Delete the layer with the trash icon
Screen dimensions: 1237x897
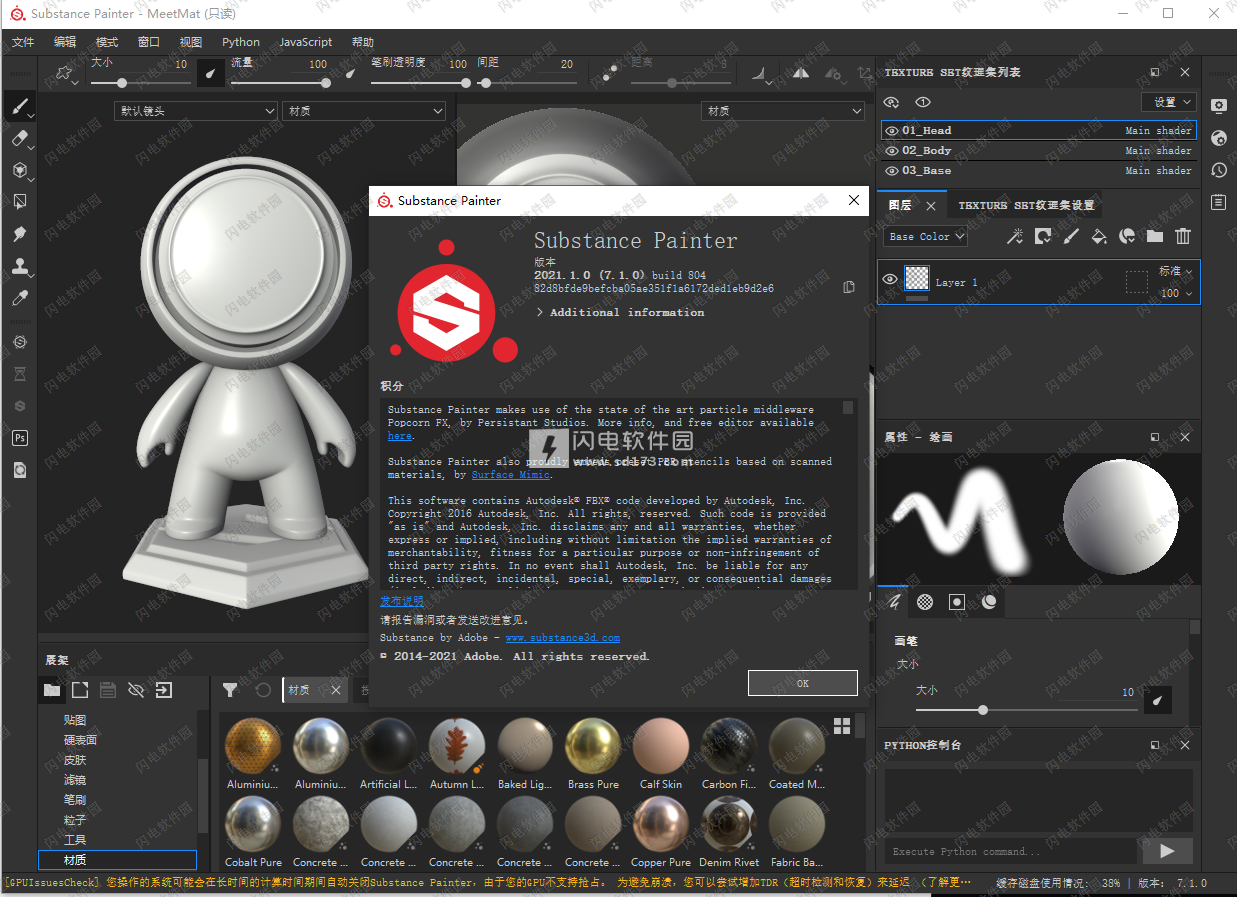pyautogui.click(x=1183, y=236)
